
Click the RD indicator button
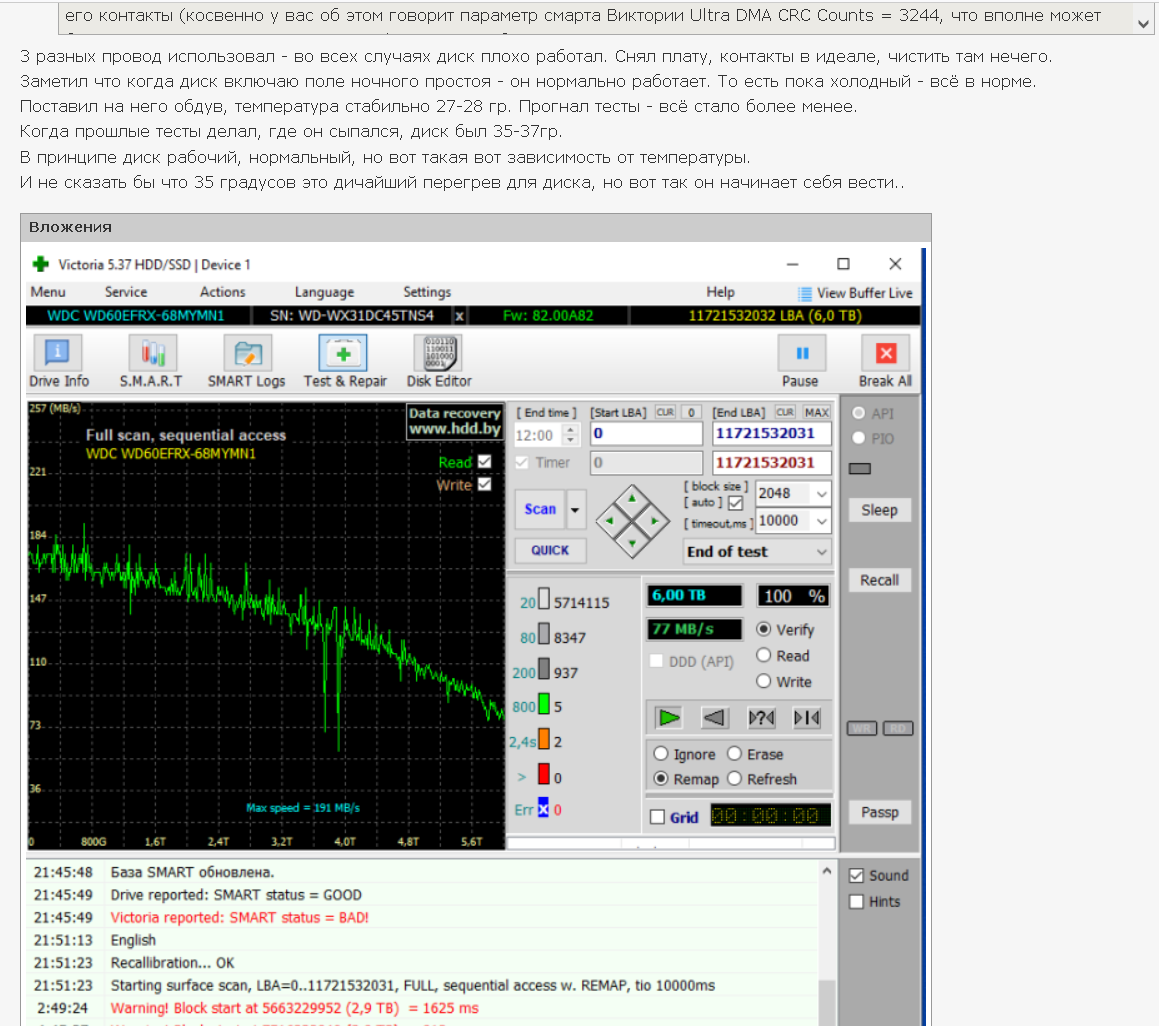coord(898,729)
